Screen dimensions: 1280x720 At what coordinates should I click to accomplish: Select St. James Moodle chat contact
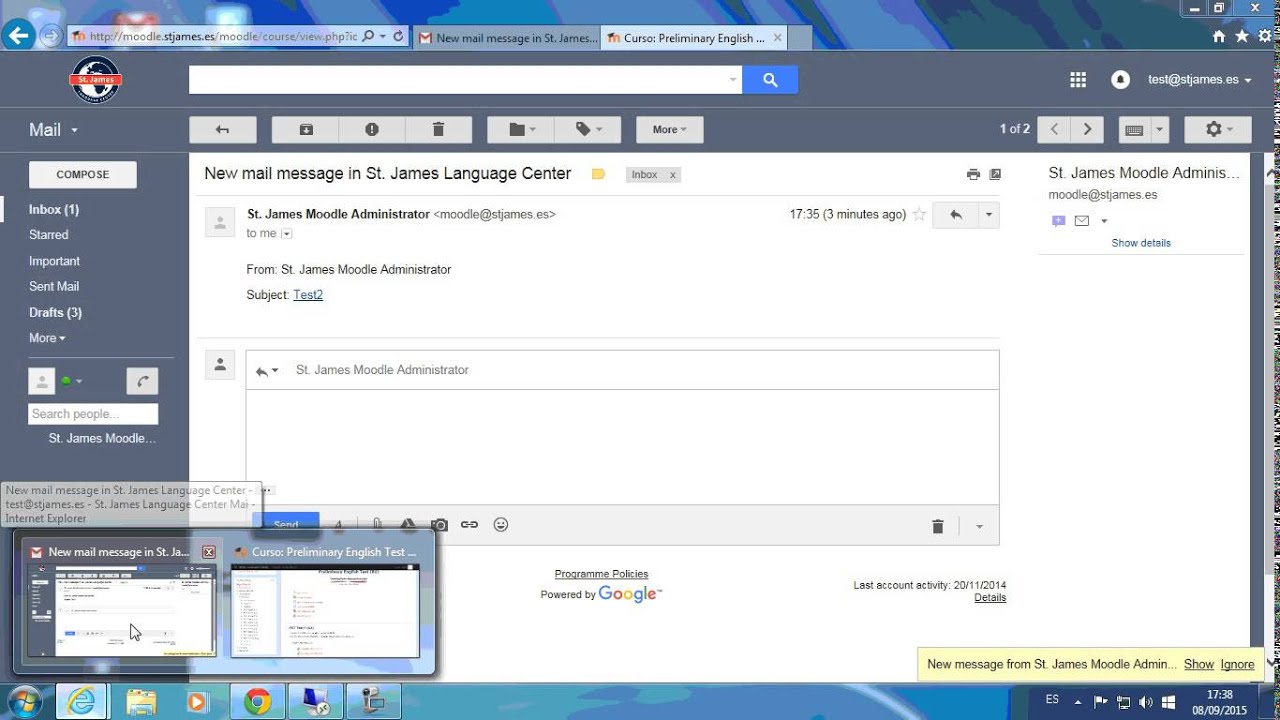pos(102,438)
